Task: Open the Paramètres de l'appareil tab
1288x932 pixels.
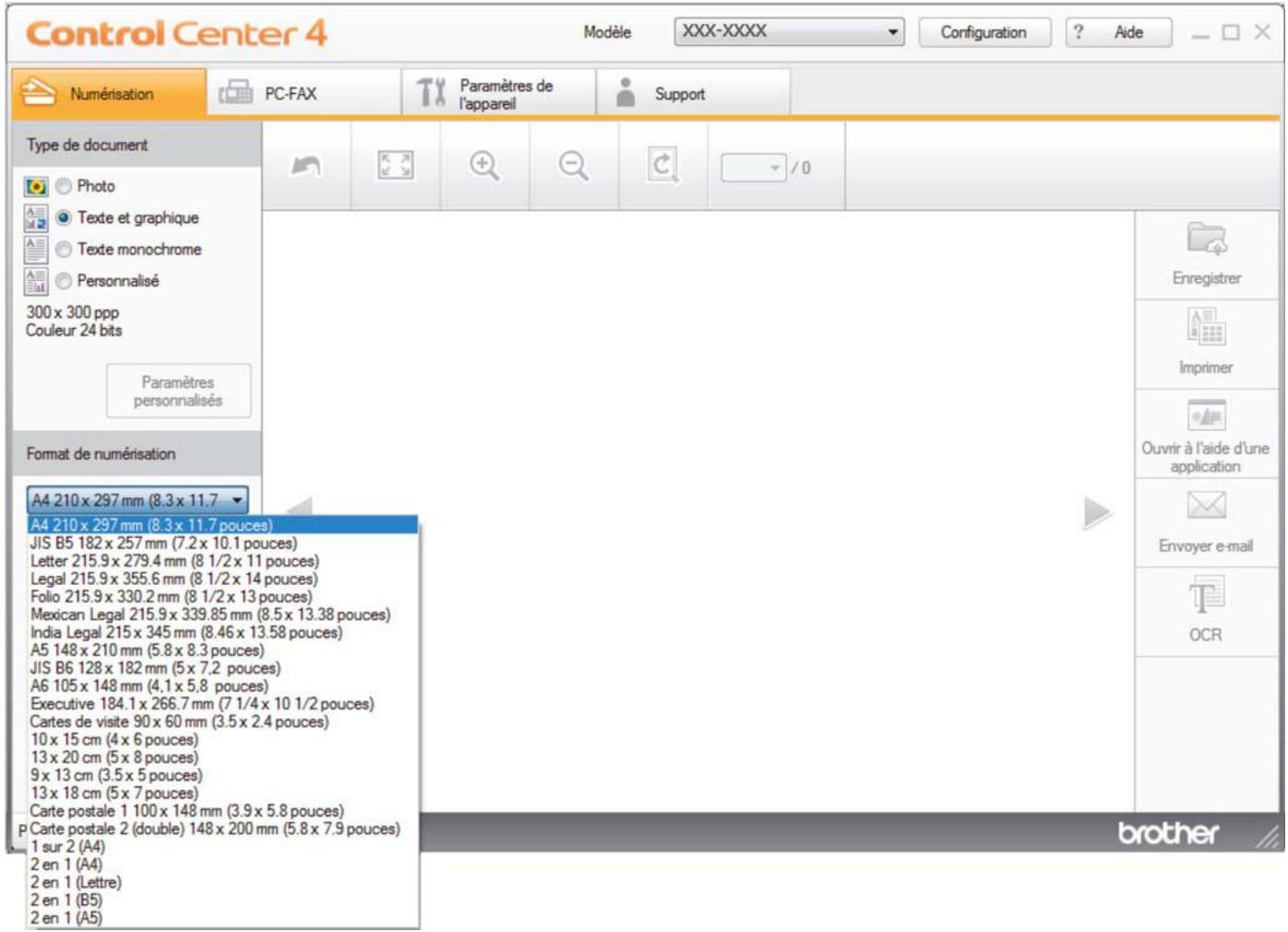Action: [x=498, y=93]
